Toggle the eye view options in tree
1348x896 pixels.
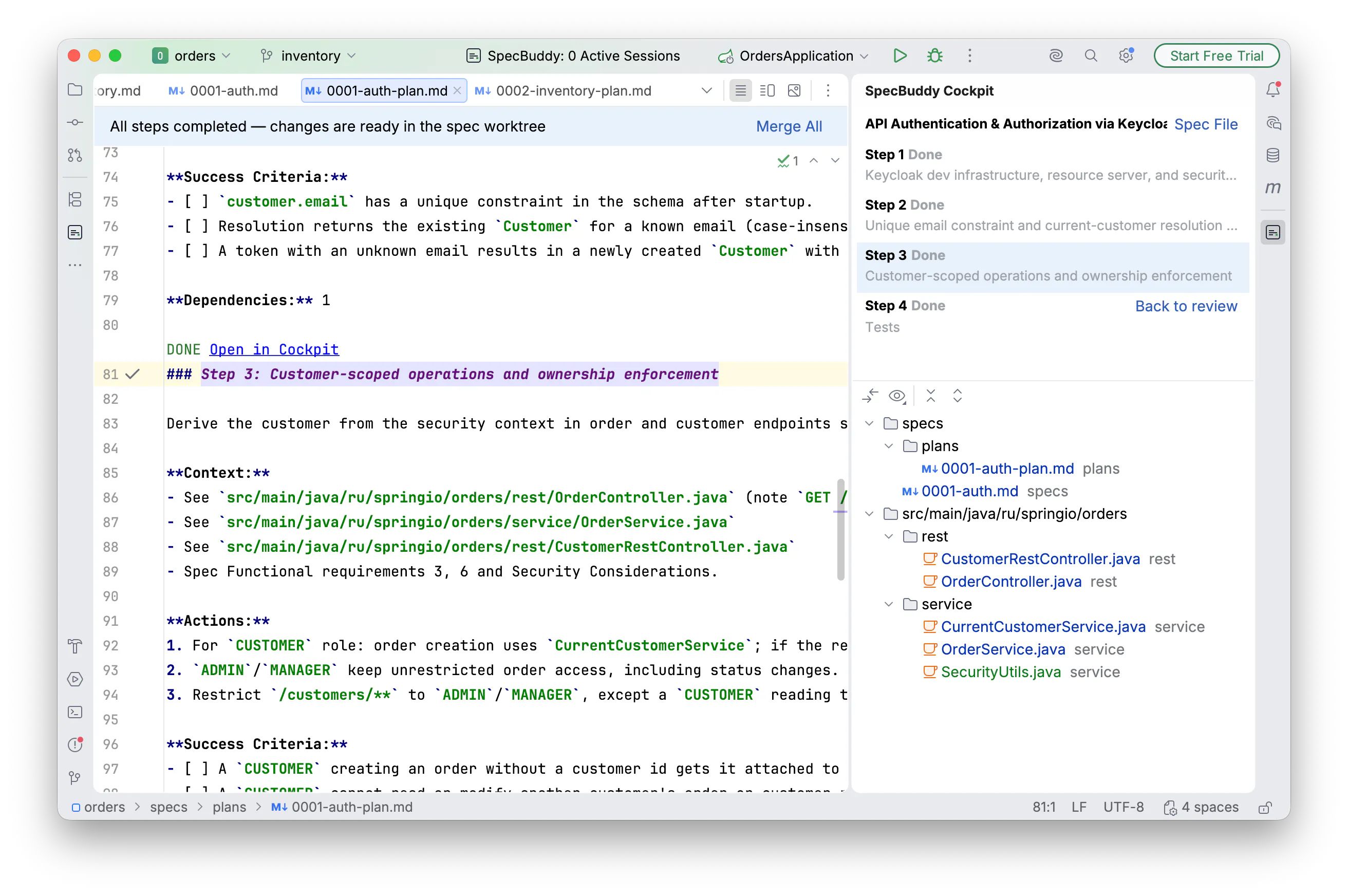coord(897,396)
